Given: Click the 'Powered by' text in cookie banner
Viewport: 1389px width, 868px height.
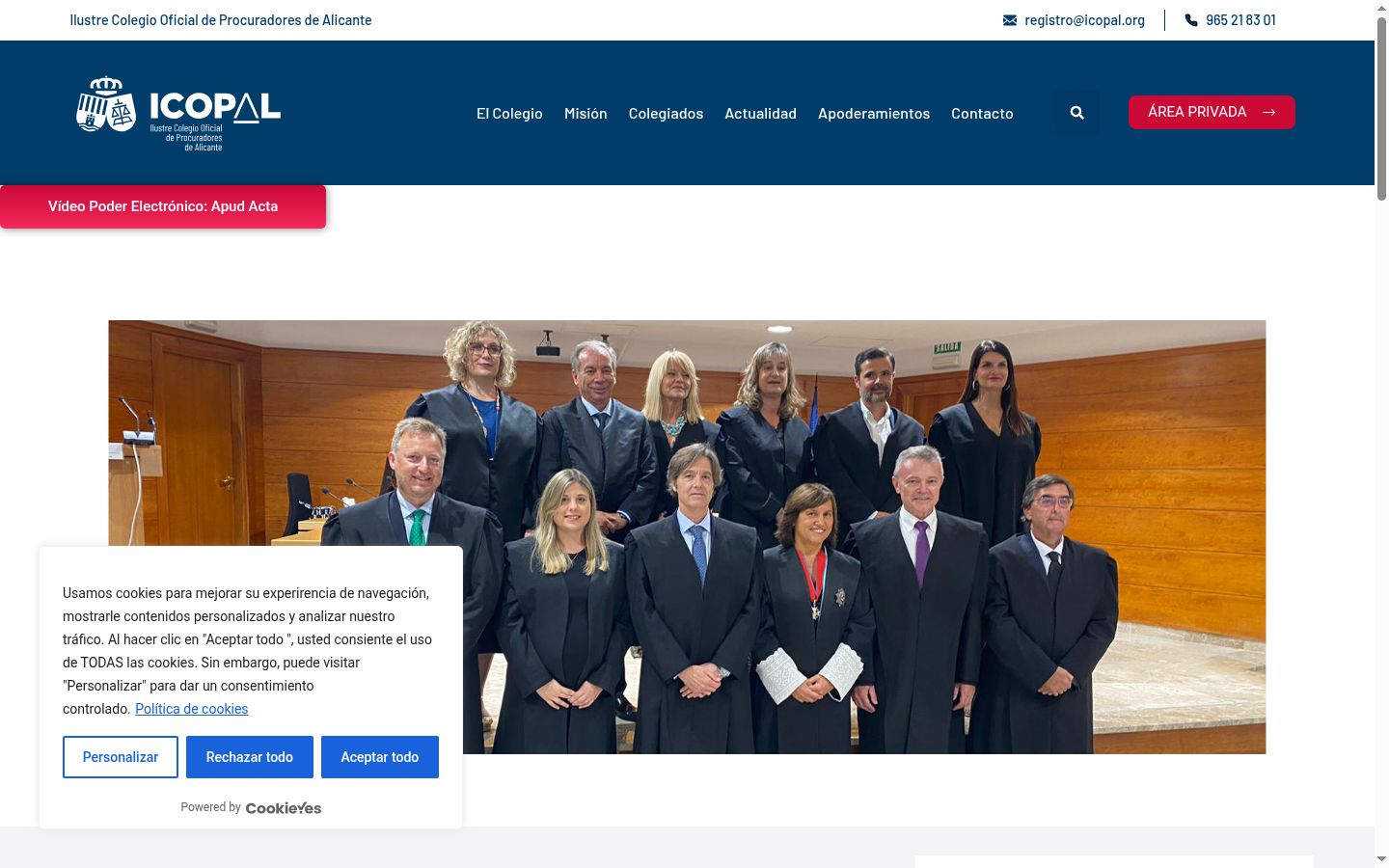Looking at the screenshot, I should coord(210,807).
